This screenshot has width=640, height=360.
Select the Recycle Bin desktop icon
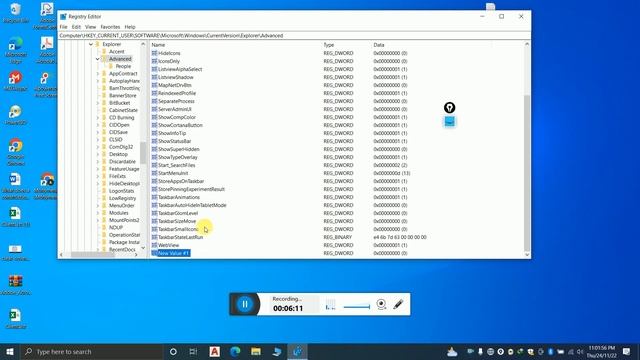pyautogui.click(x=16, y=12)
